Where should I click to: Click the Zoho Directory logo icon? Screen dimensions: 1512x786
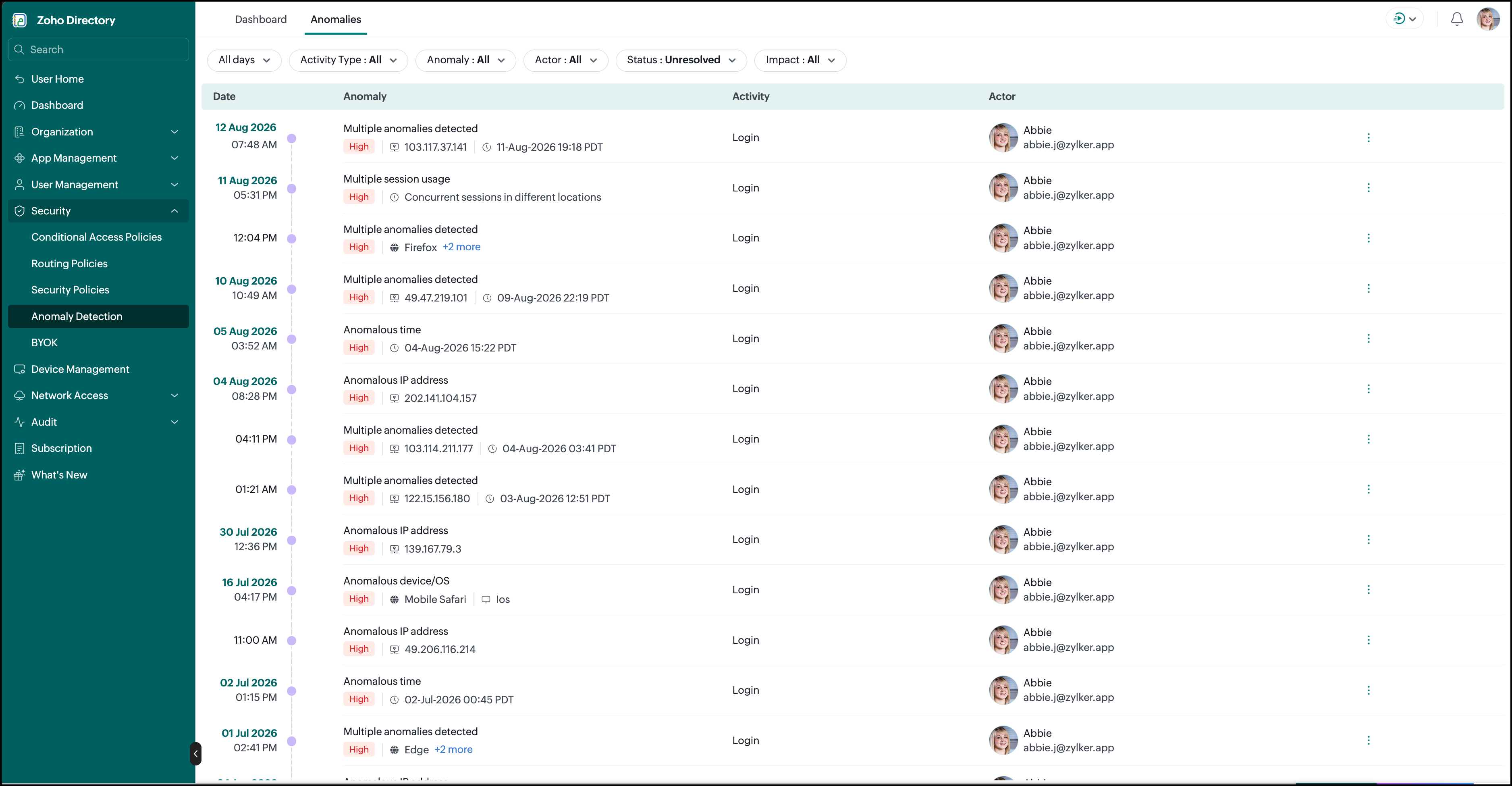[x=19, y=20]
